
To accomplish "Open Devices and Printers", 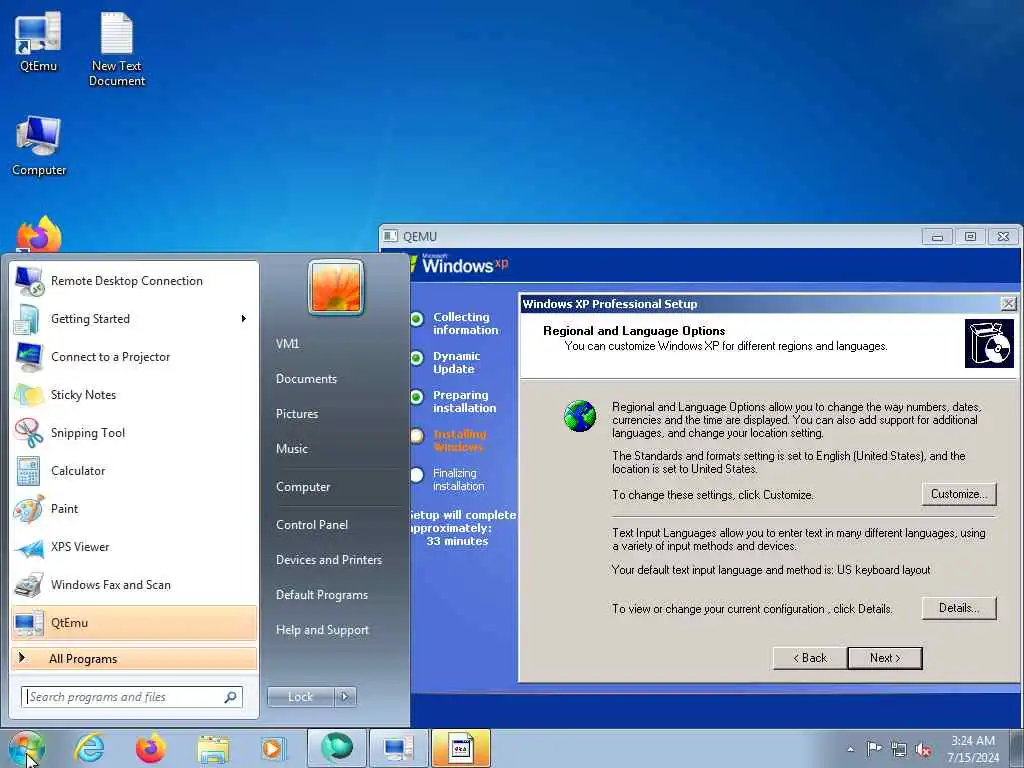I will (328, 560).
